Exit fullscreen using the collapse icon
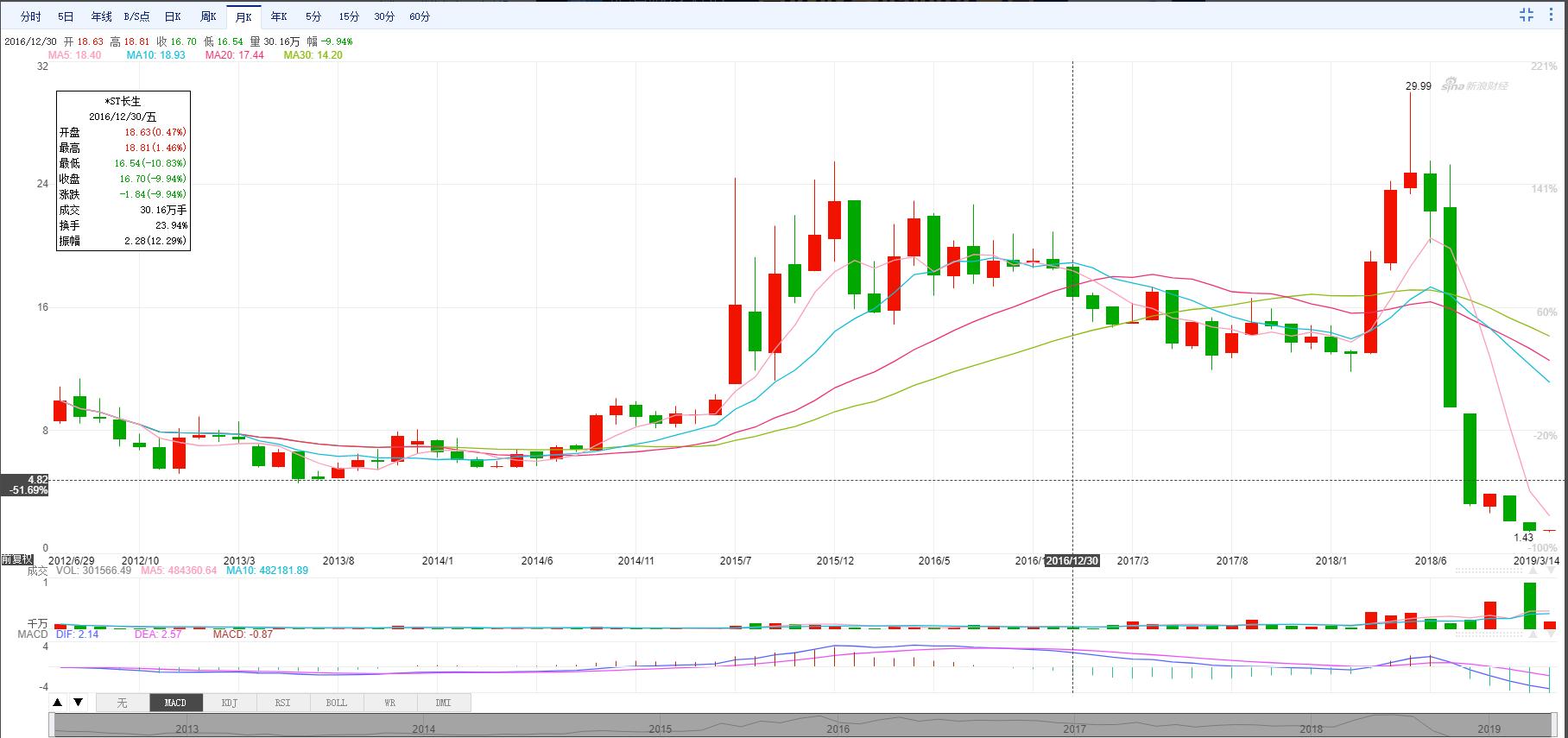 (1526, 15)
